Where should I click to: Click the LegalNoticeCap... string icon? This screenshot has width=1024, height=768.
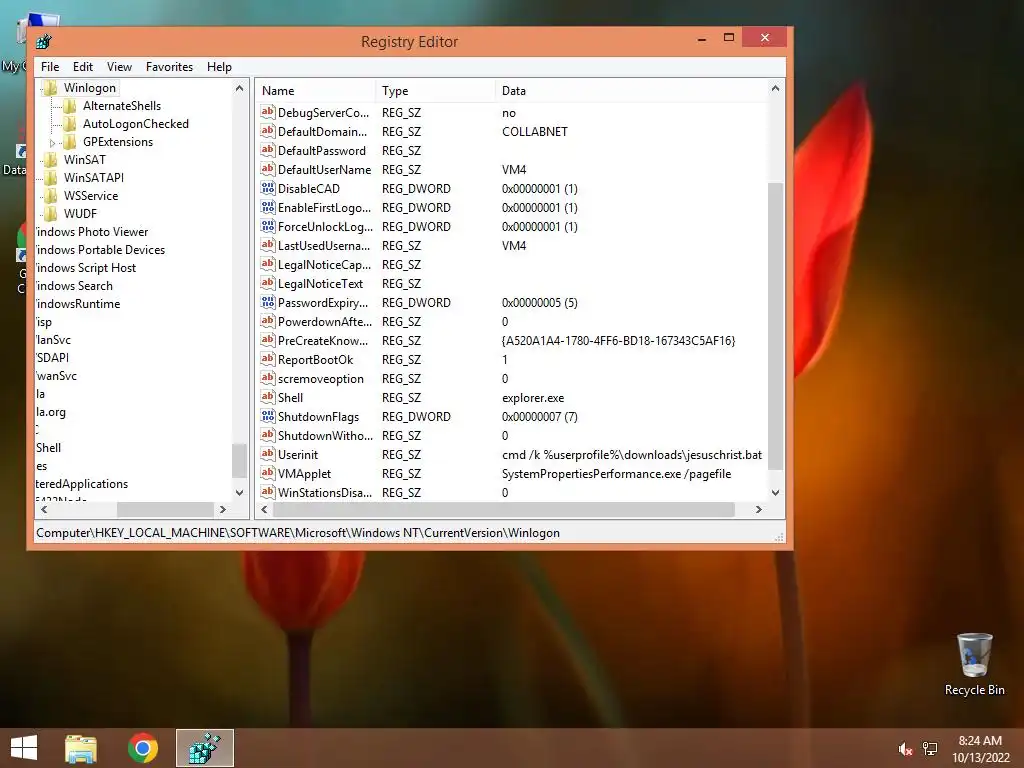[268, 264]
